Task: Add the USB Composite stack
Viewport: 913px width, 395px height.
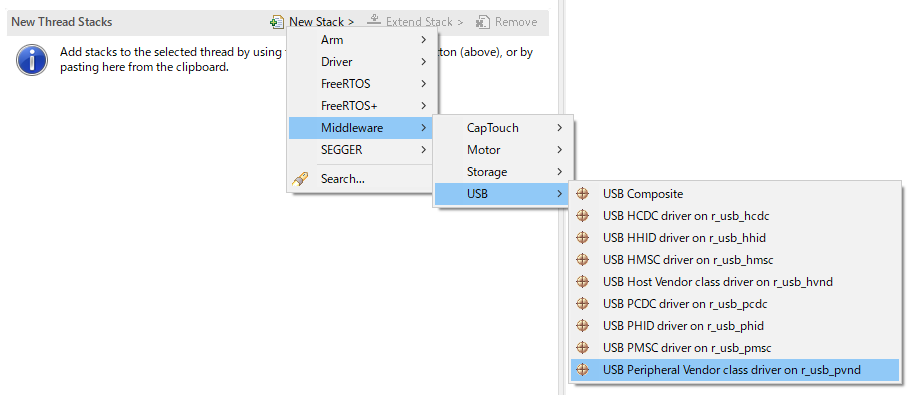Action: 735,194
